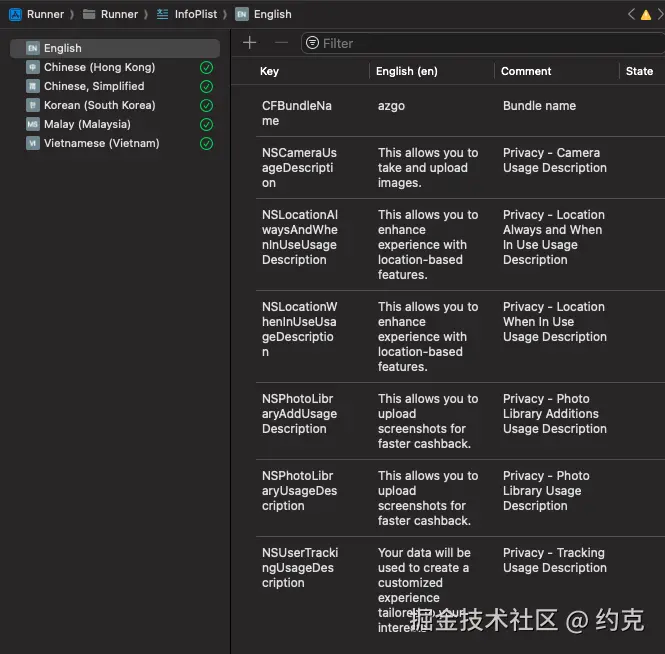Click English value of NSPhotoLibraryAddUsageDescription
Screen dimensions: 665x654
click(x=428, y=421)
